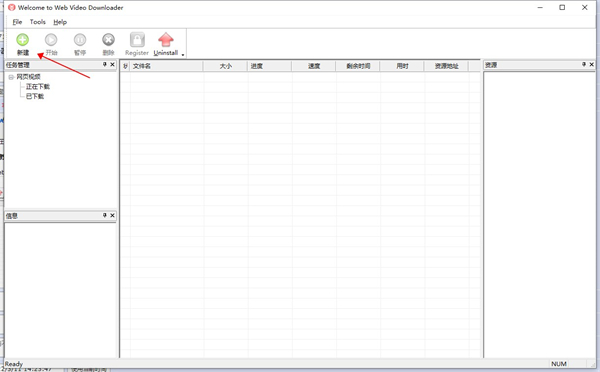
Task: Click the resize grip in status bar corner
Action: 593,365
